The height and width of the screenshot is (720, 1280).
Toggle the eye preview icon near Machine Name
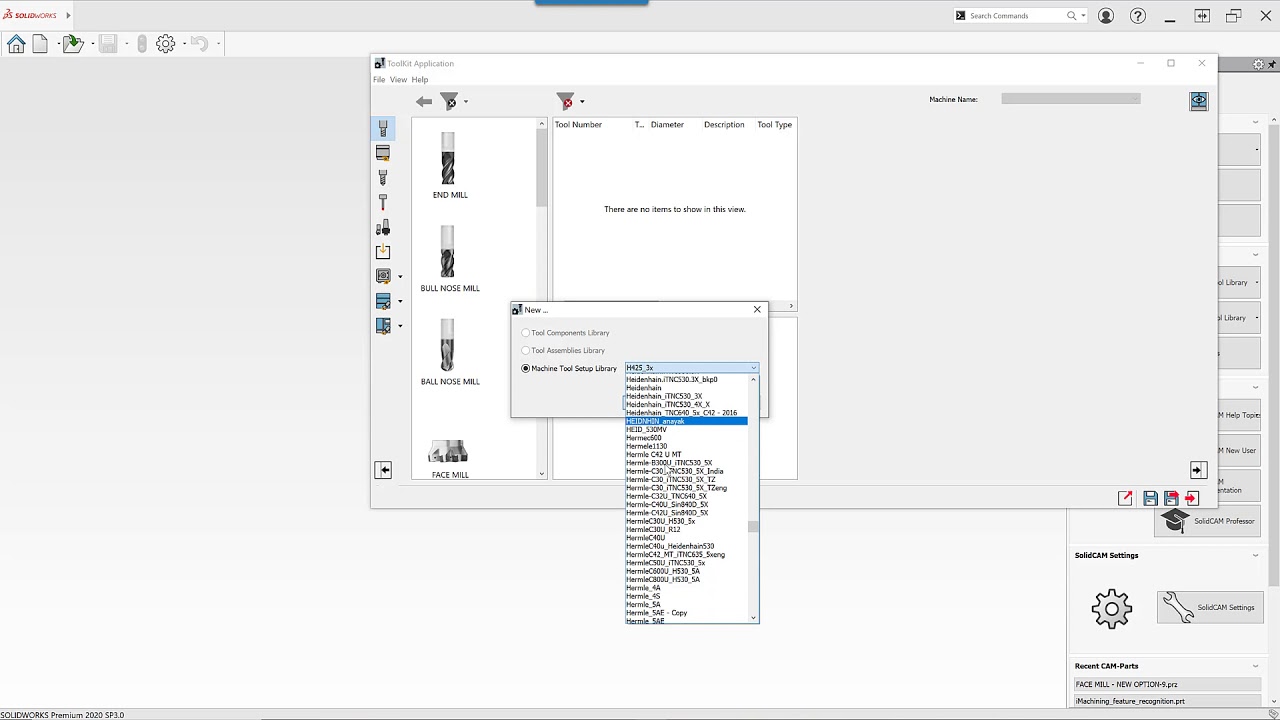pos(1199,101)
